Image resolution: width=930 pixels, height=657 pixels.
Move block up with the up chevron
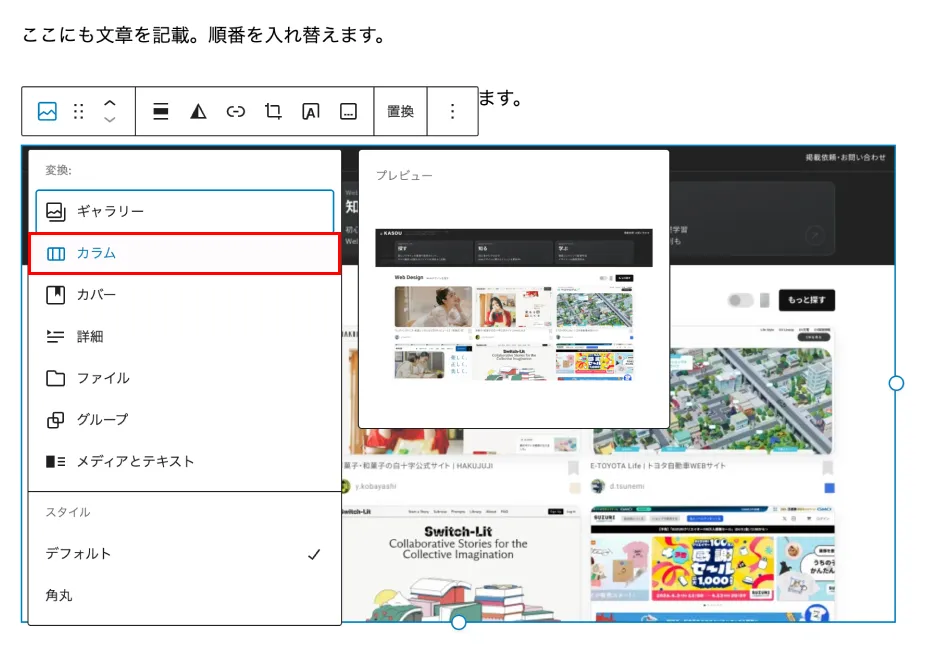[x=110, y=103]
